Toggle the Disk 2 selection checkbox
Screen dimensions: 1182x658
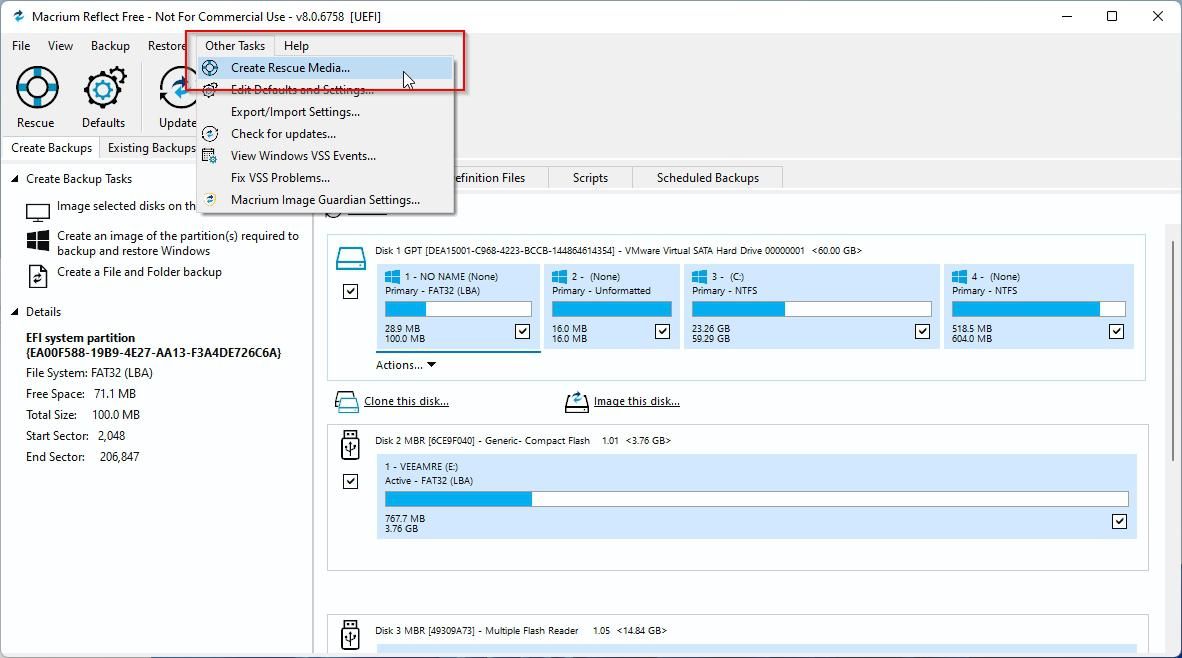[351, 482]
